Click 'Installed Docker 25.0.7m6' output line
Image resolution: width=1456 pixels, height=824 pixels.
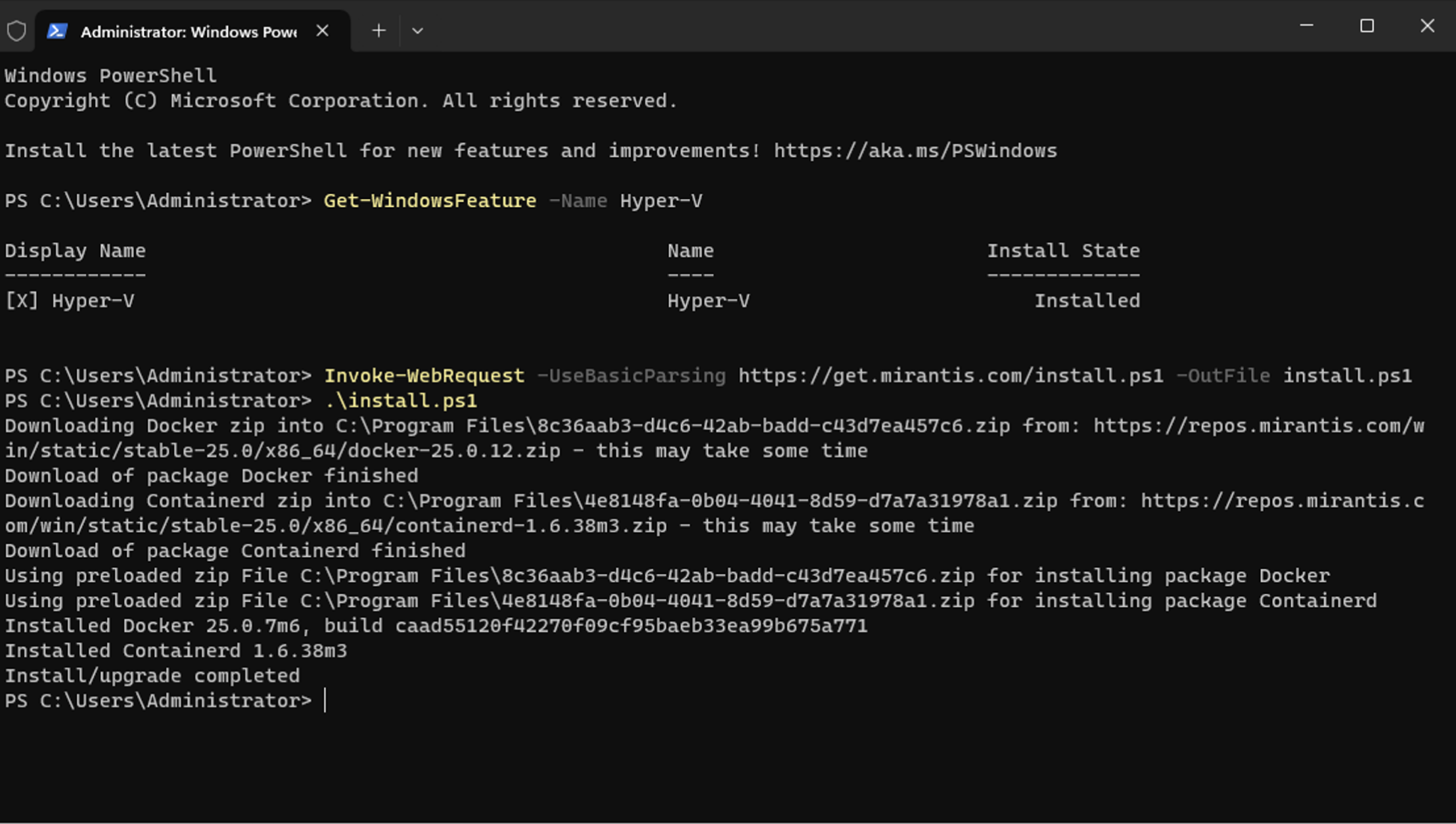436,625
